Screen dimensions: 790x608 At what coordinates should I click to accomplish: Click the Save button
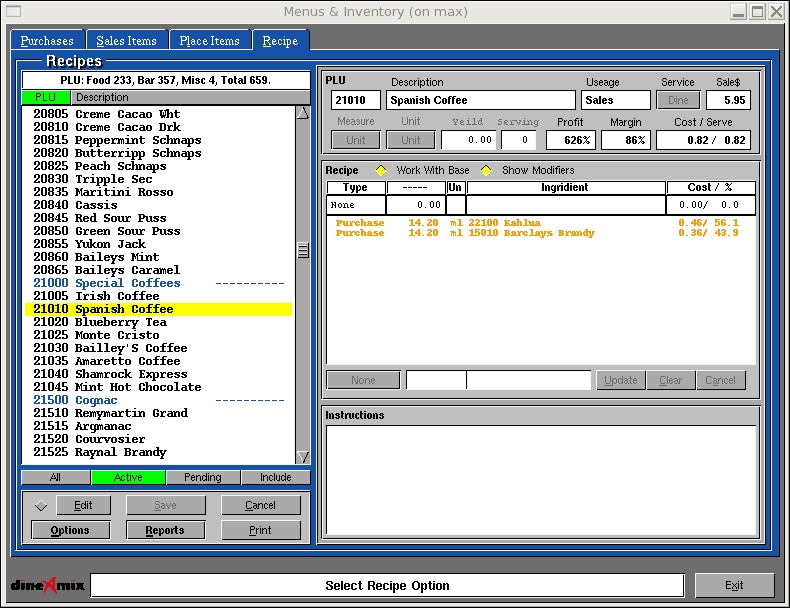coord(165,505)
